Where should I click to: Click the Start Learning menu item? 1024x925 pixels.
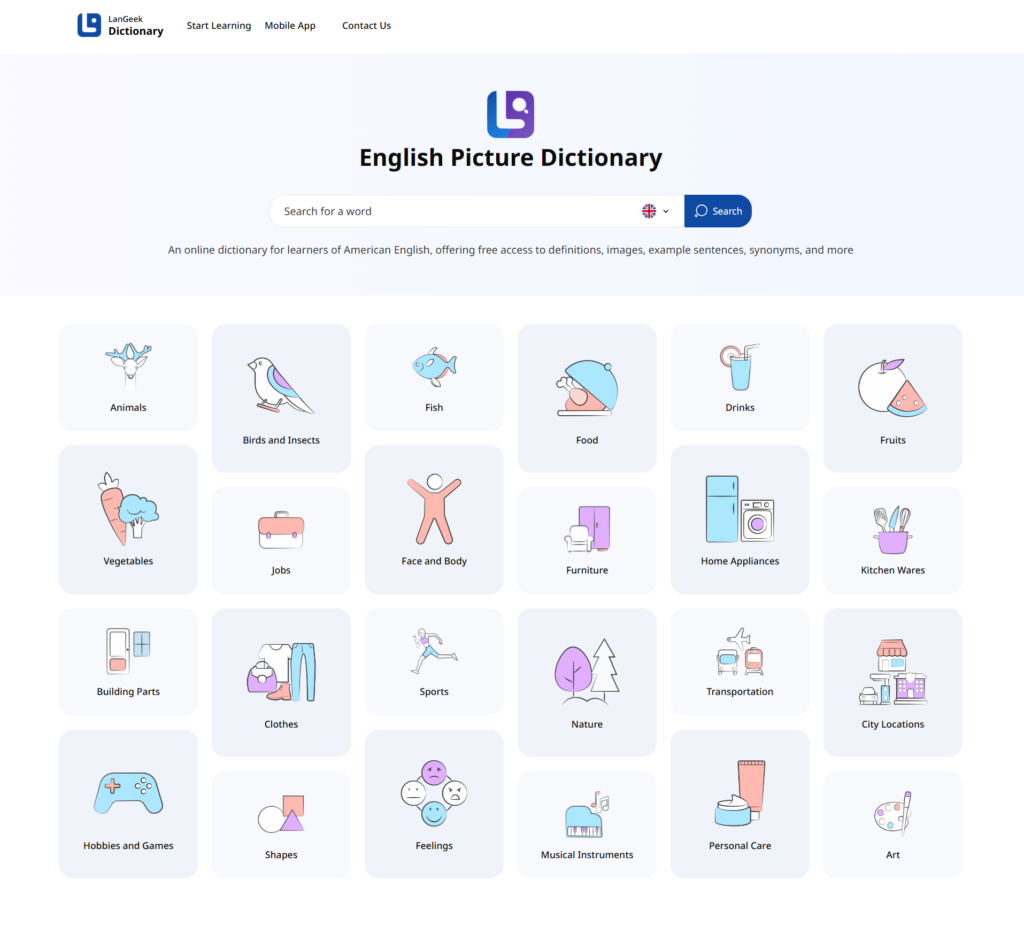[218, 25]
